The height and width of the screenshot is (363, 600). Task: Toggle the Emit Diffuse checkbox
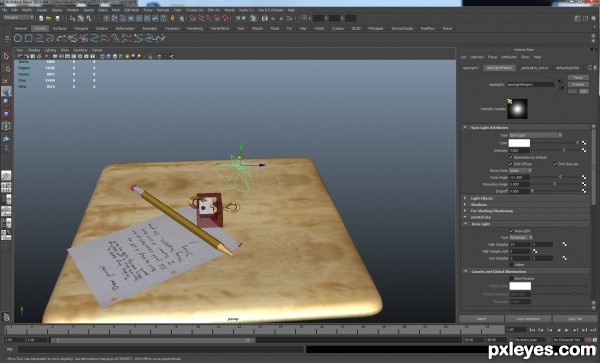click(x=510, y=164)
